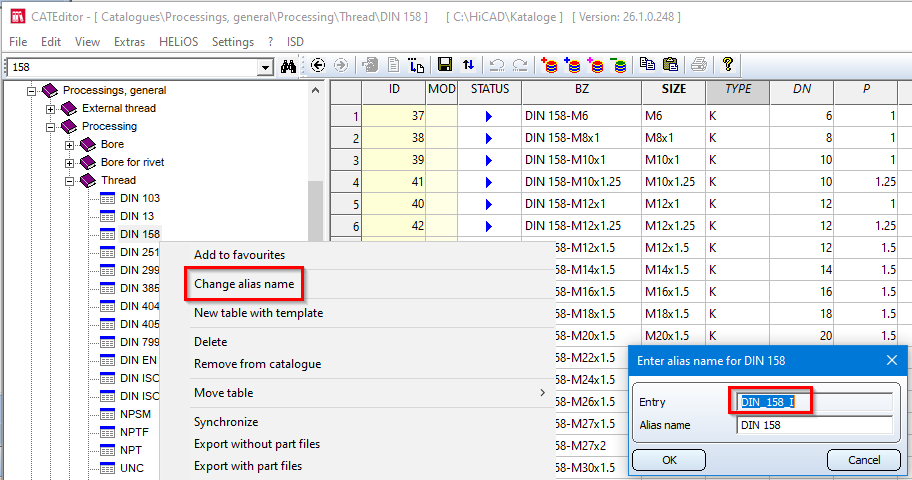The height and width of the screenshot is (480, 912).
Task: Click the CATEditor red app icon
Action: click(x=18, y=16)
